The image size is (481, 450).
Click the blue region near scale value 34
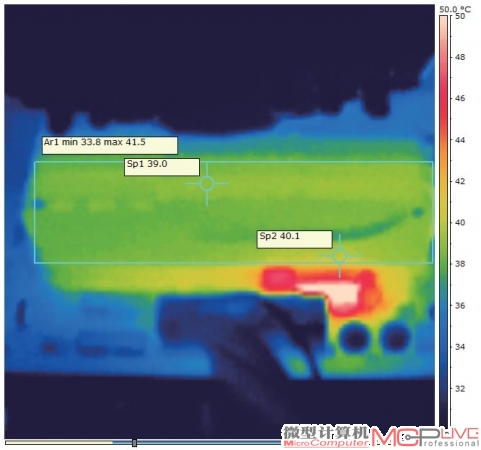point(444,347)
